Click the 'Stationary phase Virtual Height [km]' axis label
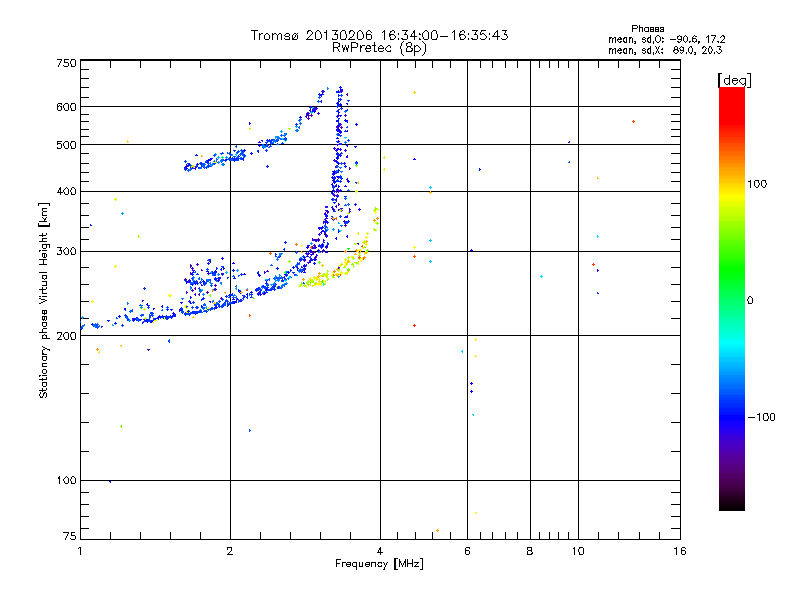Screen dimensions: 800x600 click(x=44, y=300)
